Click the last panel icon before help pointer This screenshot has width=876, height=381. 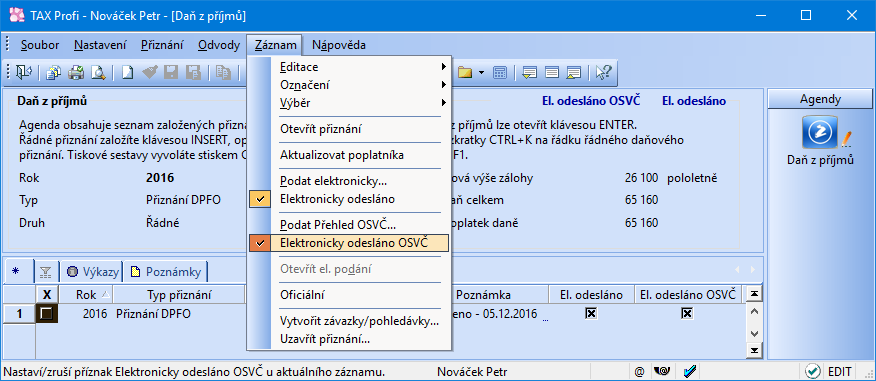[574, 72]
